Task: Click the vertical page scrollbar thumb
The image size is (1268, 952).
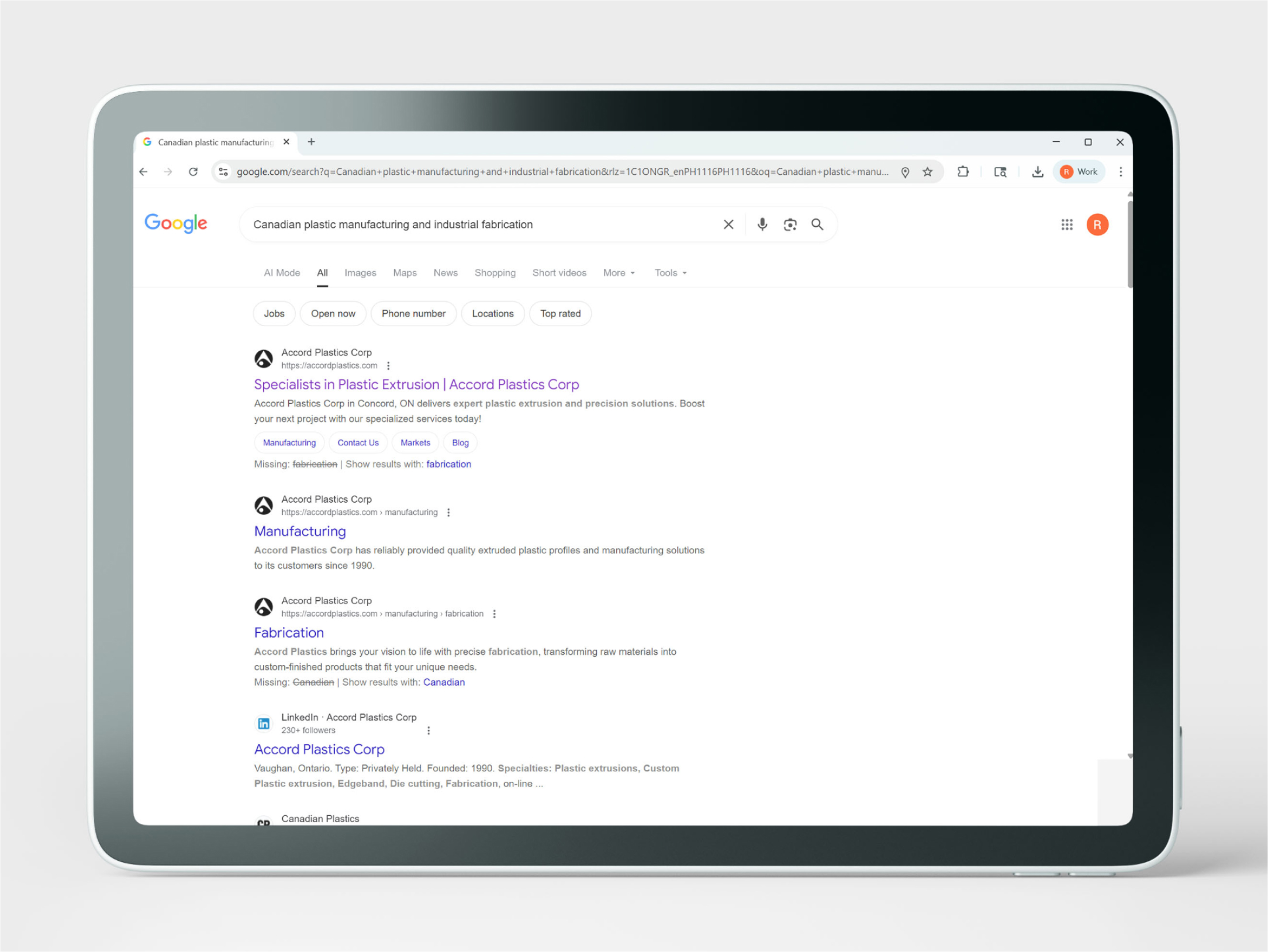Action: pos(1130,244)
